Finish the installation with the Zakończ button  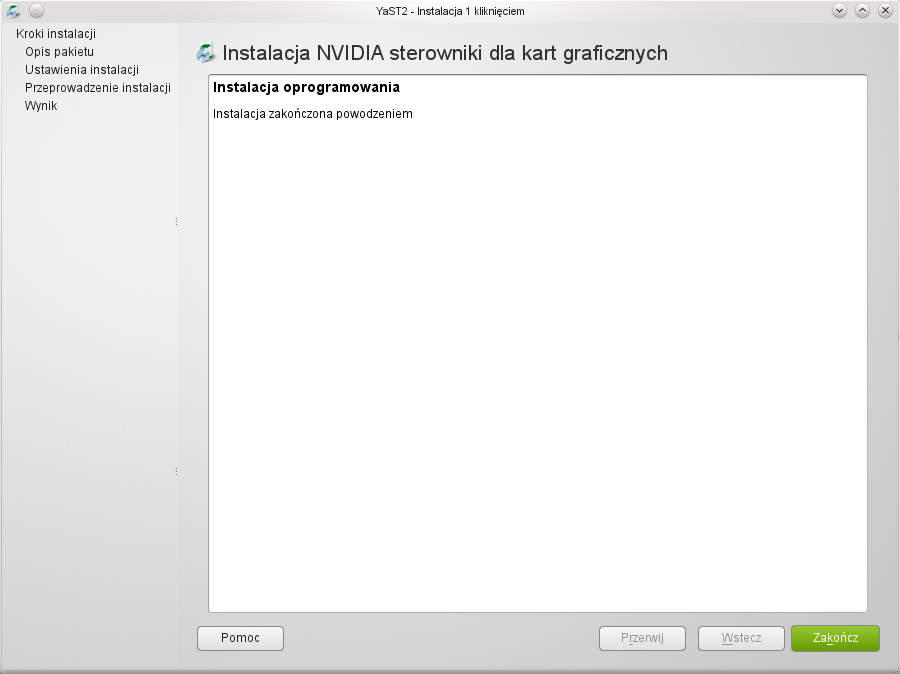point(835,638)
